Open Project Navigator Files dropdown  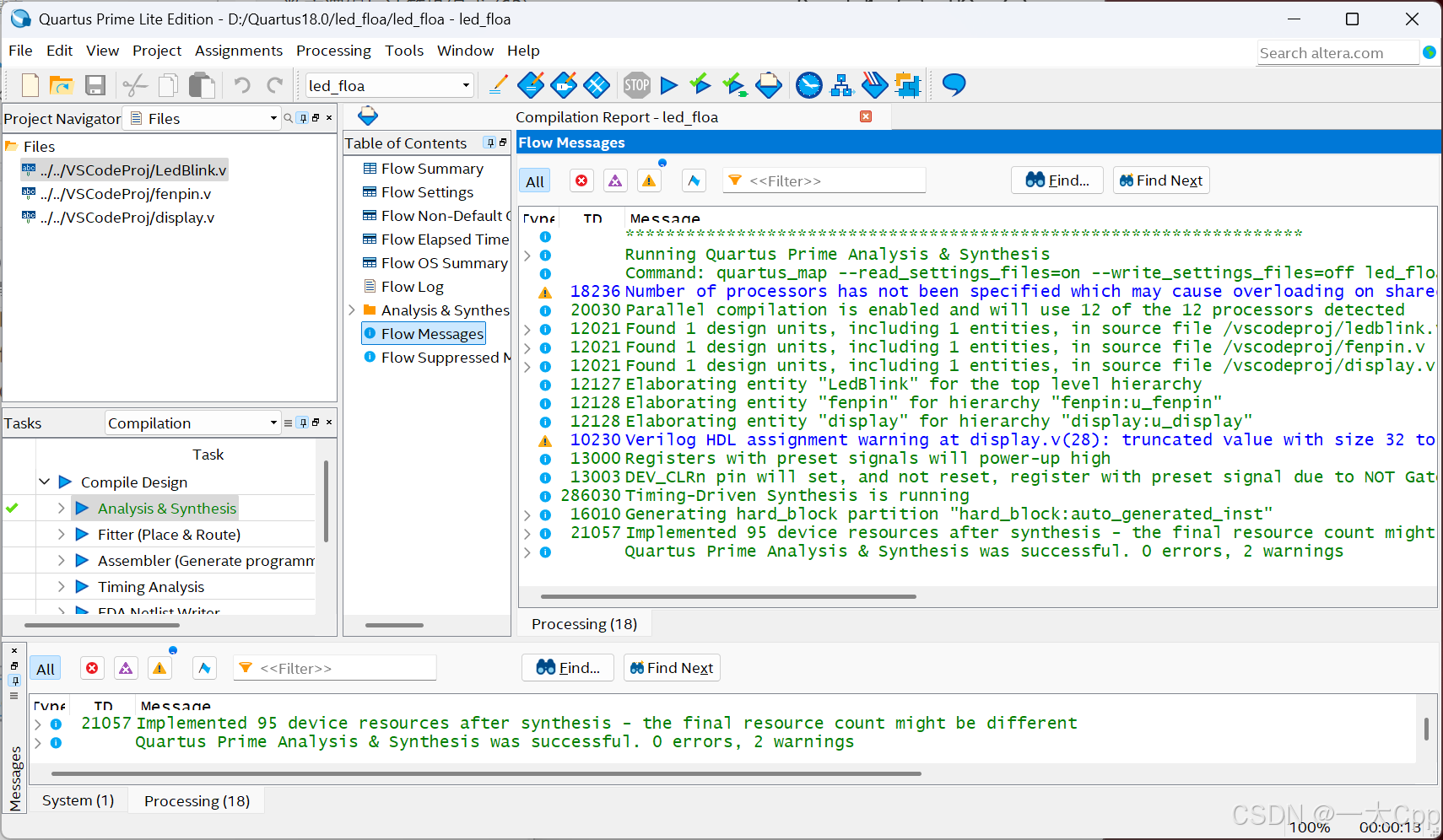203,119
